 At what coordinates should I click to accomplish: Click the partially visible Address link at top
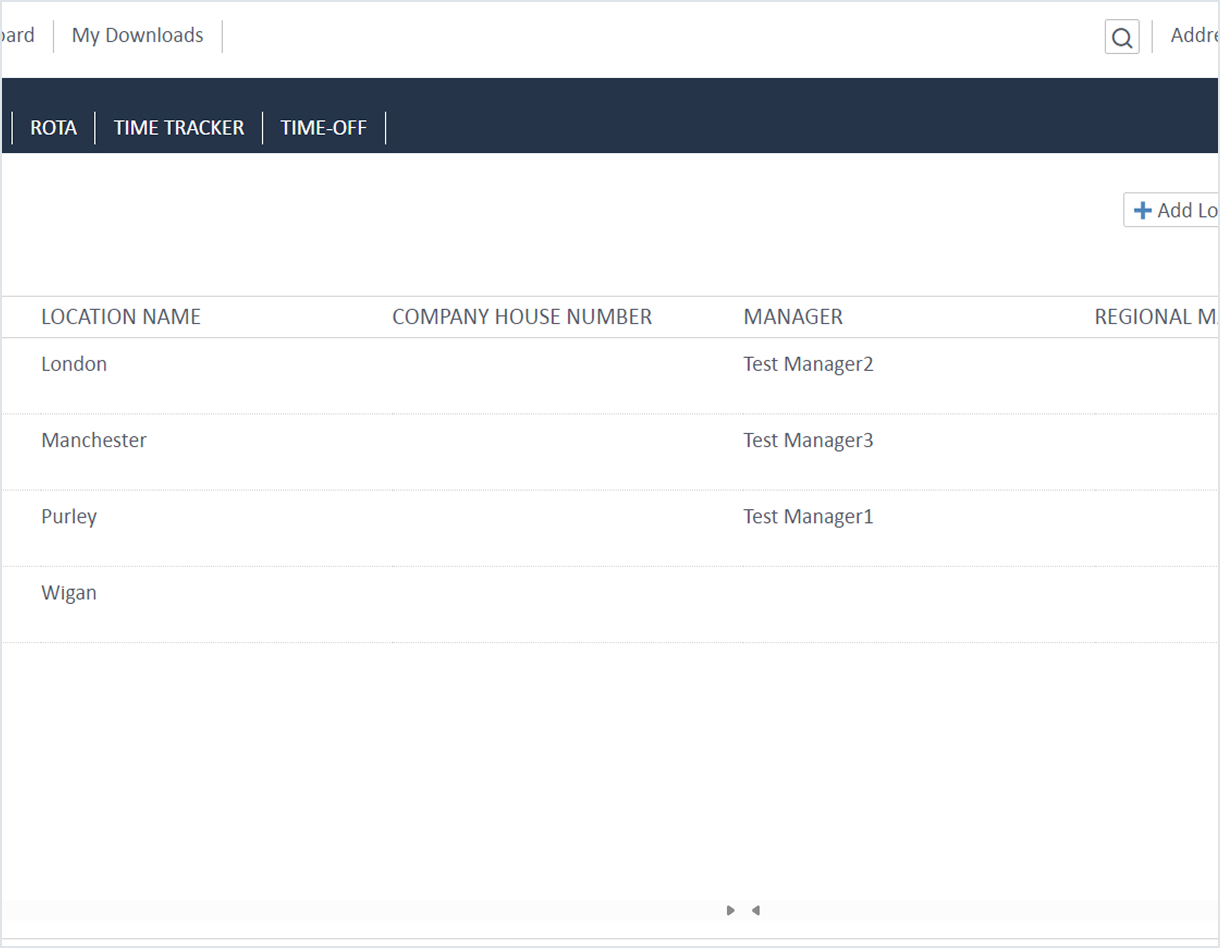coord(1194,36)
